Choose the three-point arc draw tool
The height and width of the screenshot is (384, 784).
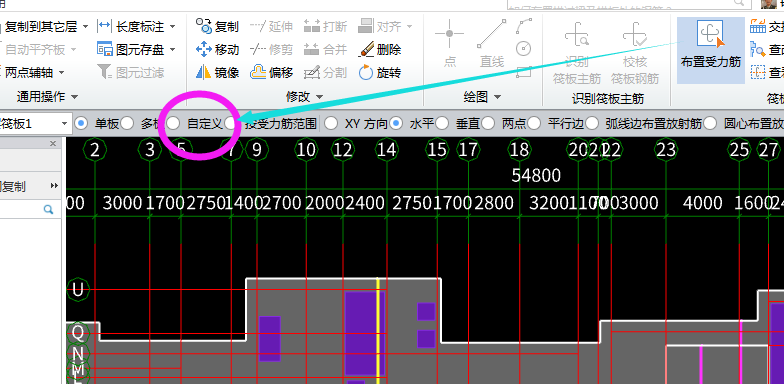[524, 26]
